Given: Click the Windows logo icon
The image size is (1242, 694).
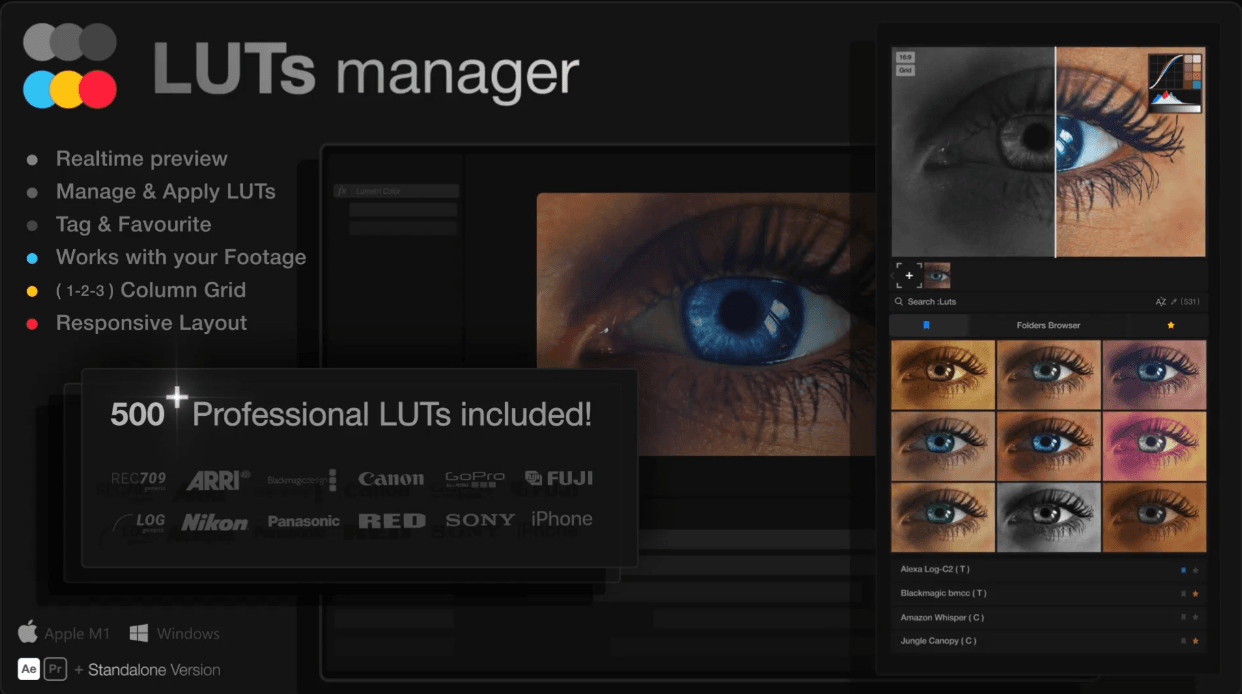Looking at the screenshot, I should 139,633.
